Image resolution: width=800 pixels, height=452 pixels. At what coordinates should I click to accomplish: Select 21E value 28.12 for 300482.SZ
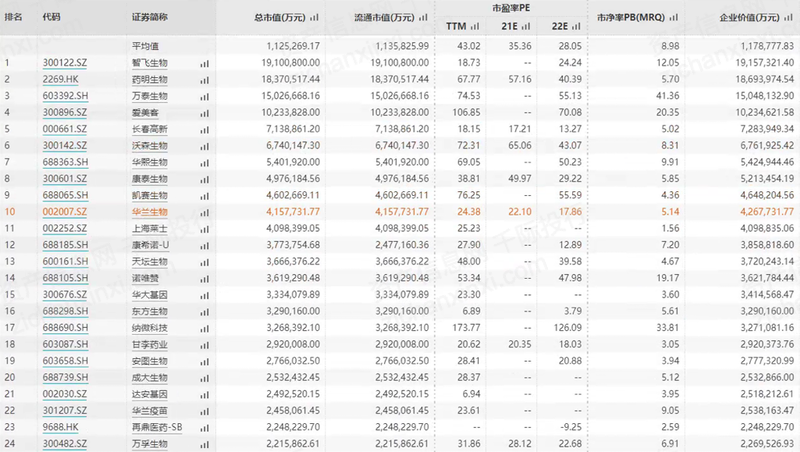(520, 444)
